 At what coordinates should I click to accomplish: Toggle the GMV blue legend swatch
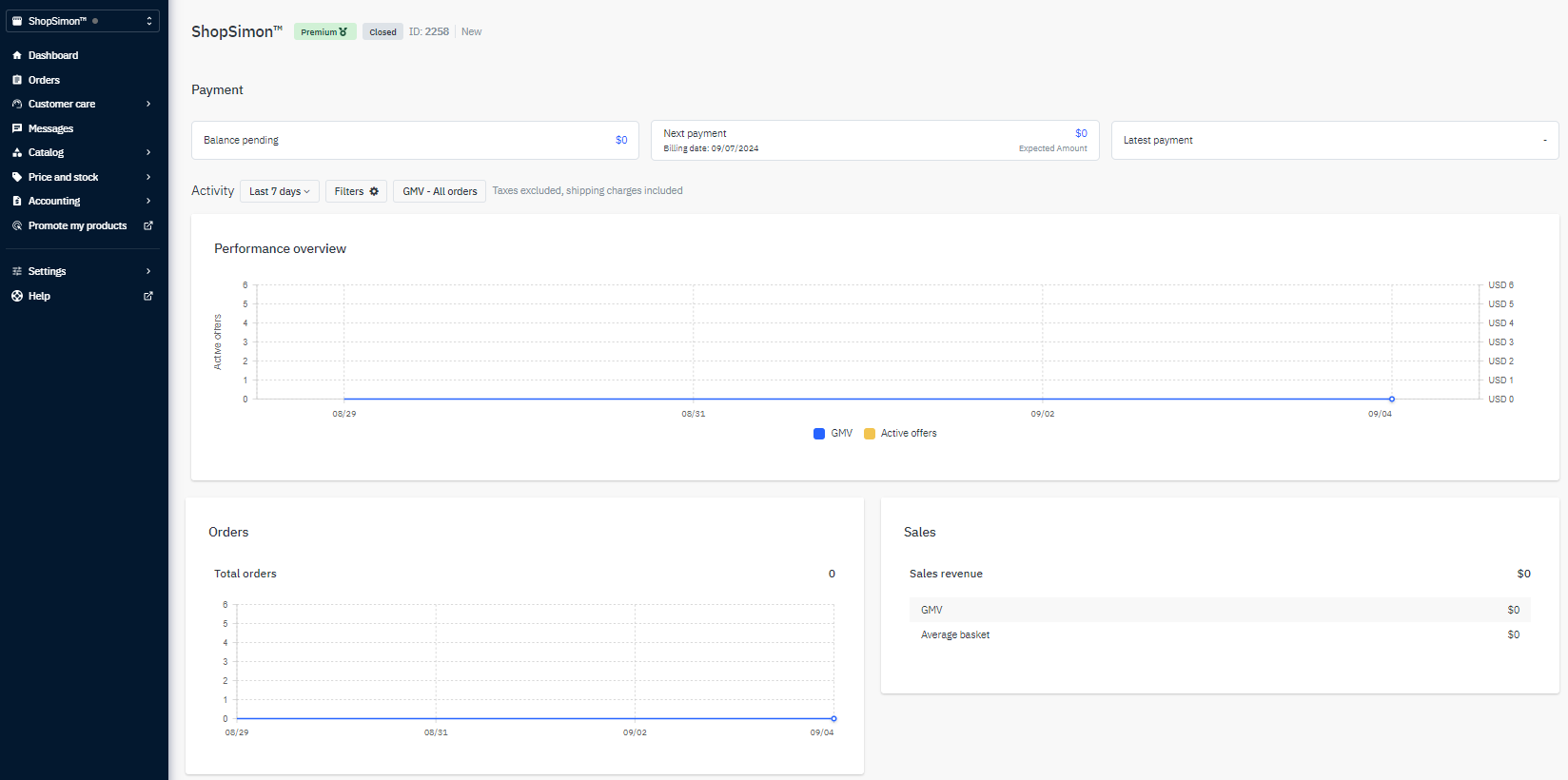point(819,434)
